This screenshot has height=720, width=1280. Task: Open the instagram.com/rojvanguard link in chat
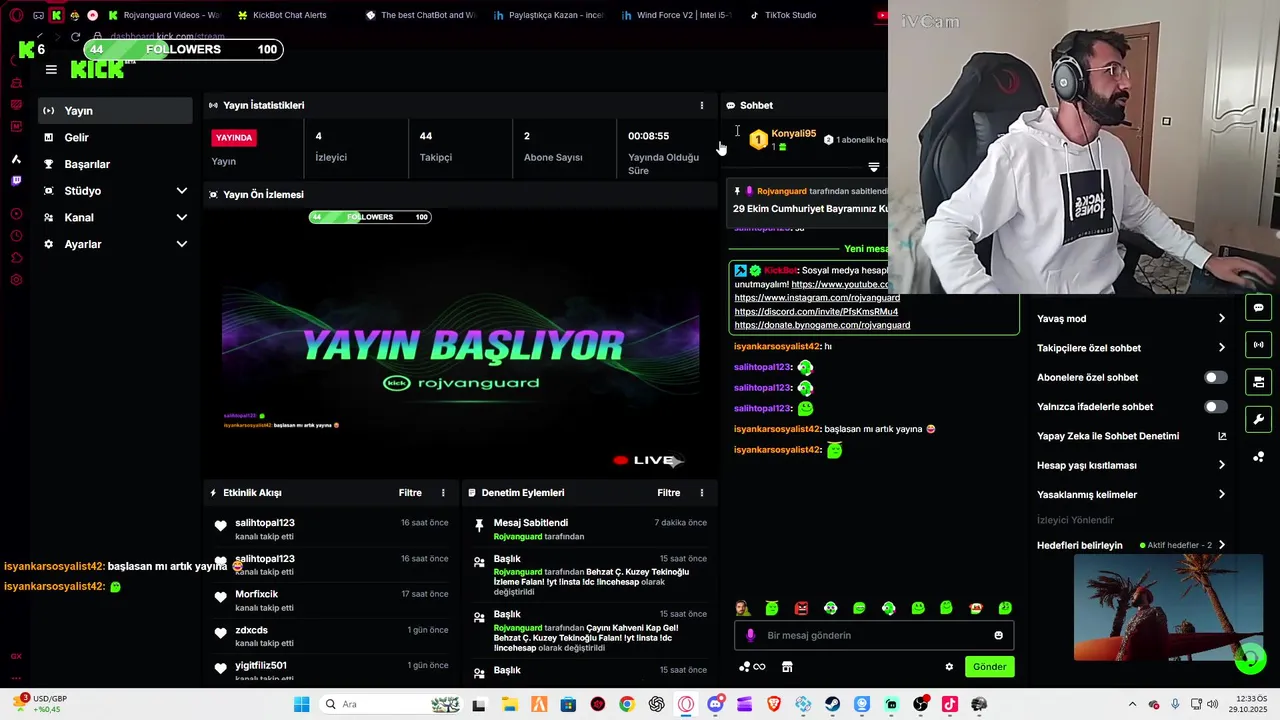coord(817,298)
